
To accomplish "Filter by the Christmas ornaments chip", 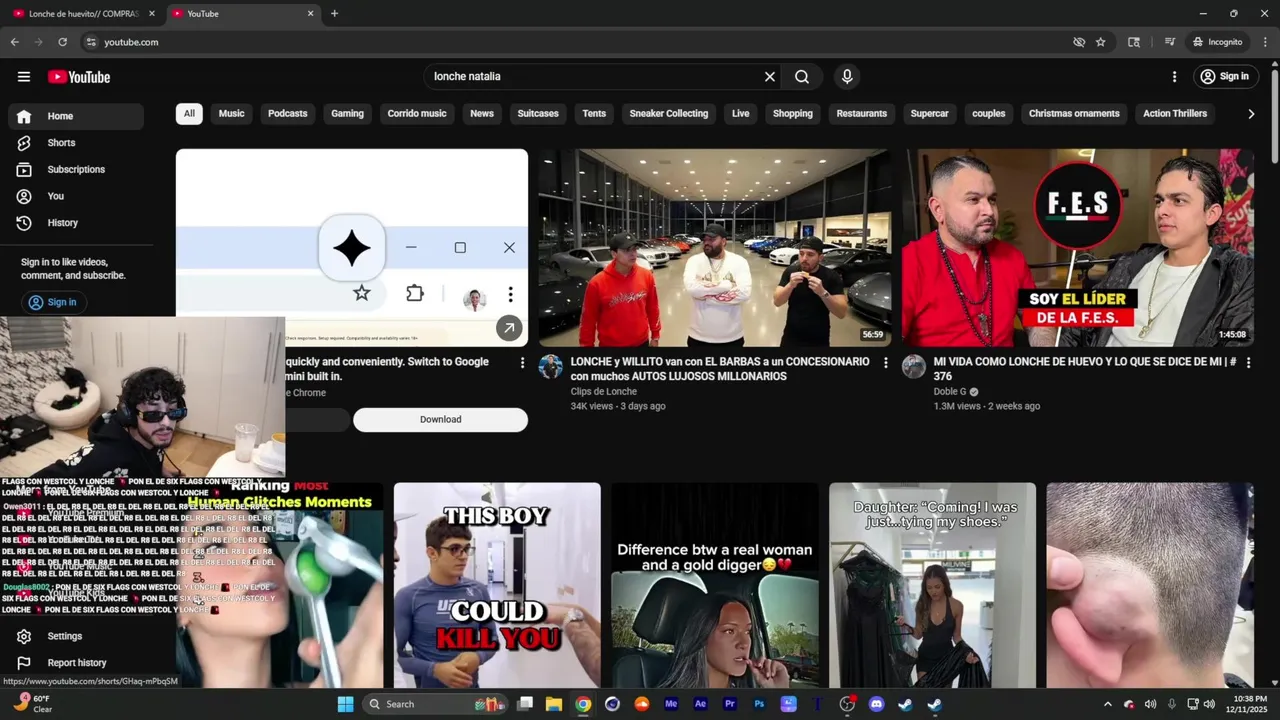I will [x=1074, y=113].
